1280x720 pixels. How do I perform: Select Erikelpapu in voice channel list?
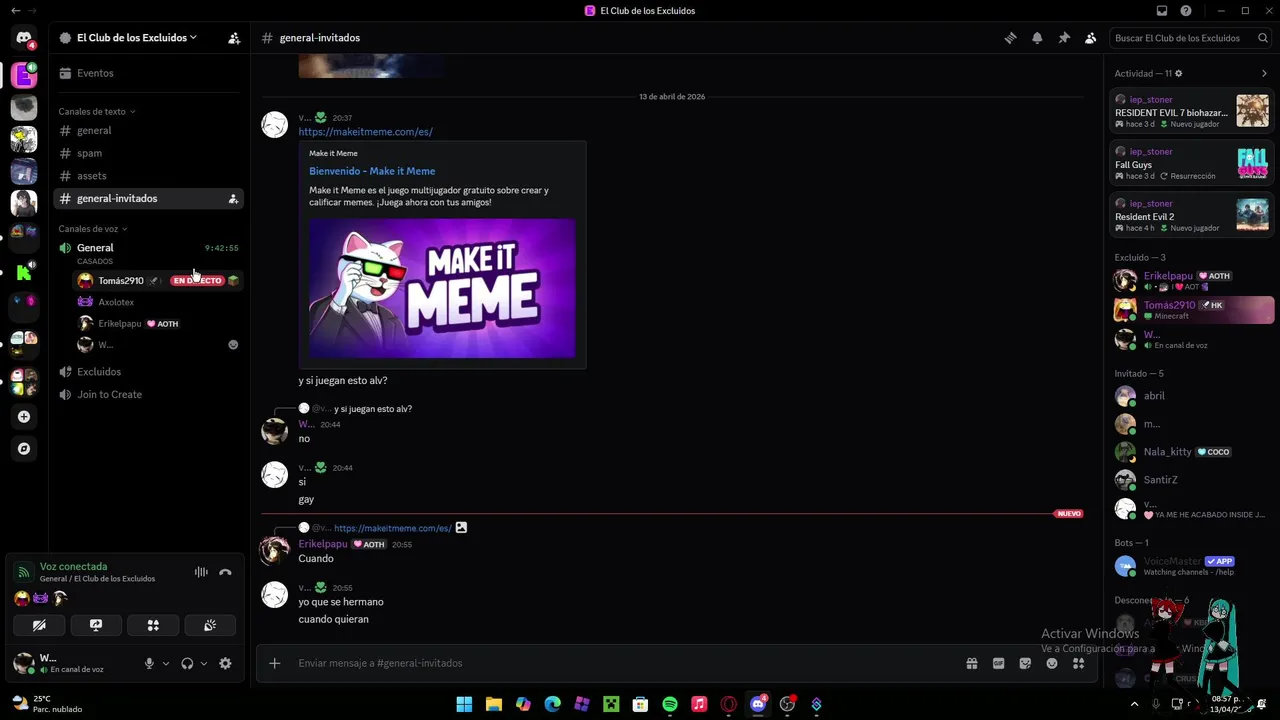coord(158,324)
